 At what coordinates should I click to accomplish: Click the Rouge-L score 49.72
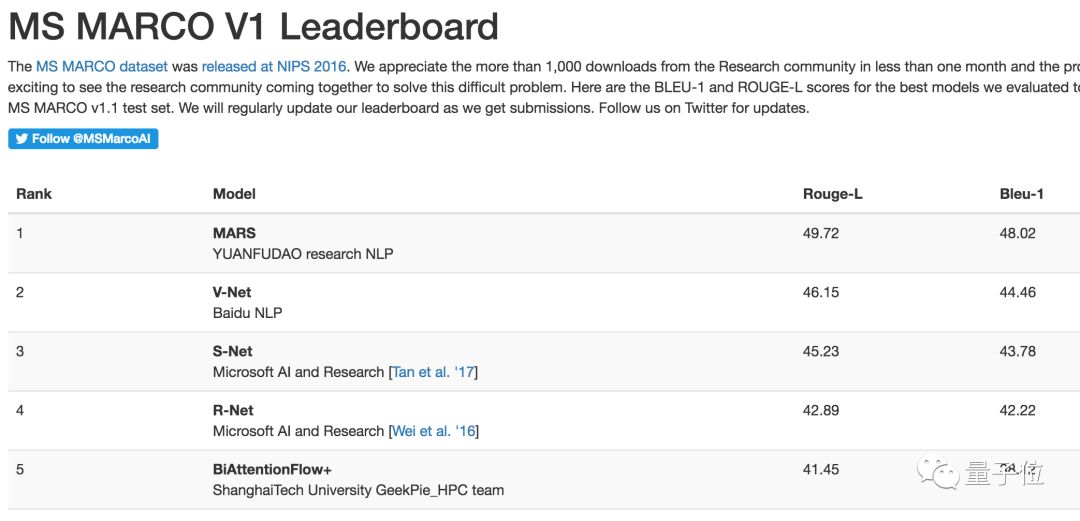(x=820, y=233)
